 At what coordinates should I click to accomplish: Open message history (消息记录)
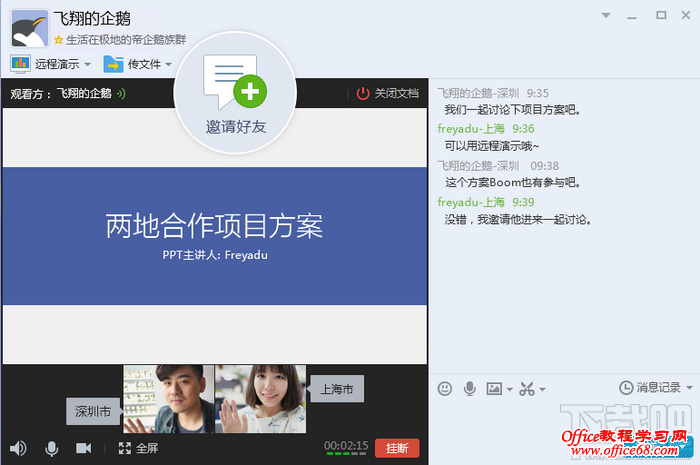tap(650, 387)
